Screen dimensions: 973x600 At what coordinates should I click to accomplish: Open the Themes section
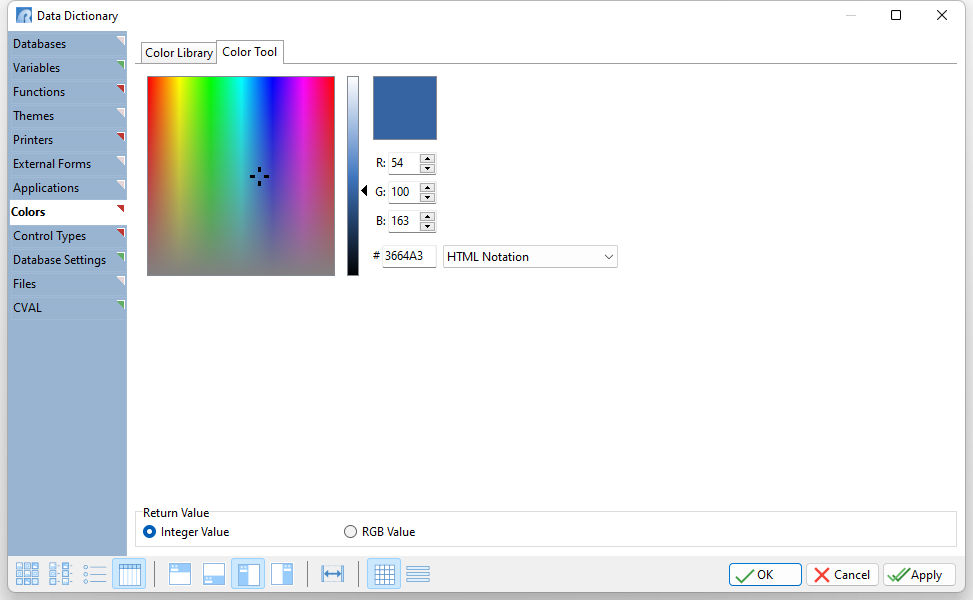(x=68, y=116)
